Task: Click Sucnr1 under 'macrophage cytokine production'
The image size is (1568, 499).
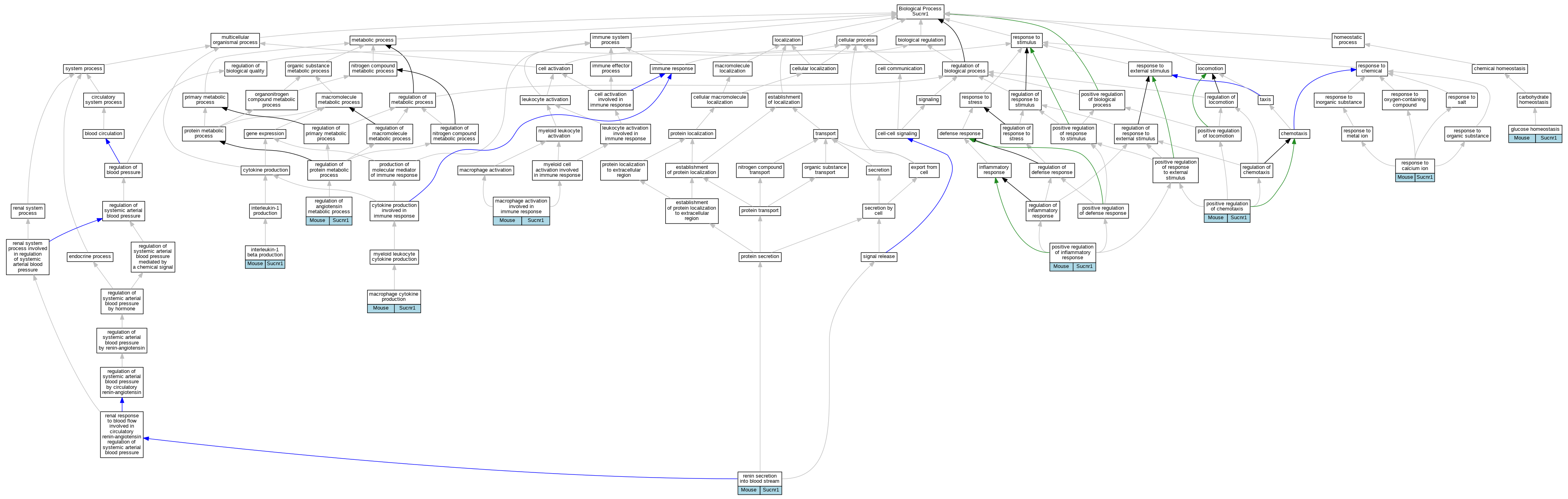Action: [407, 308]
